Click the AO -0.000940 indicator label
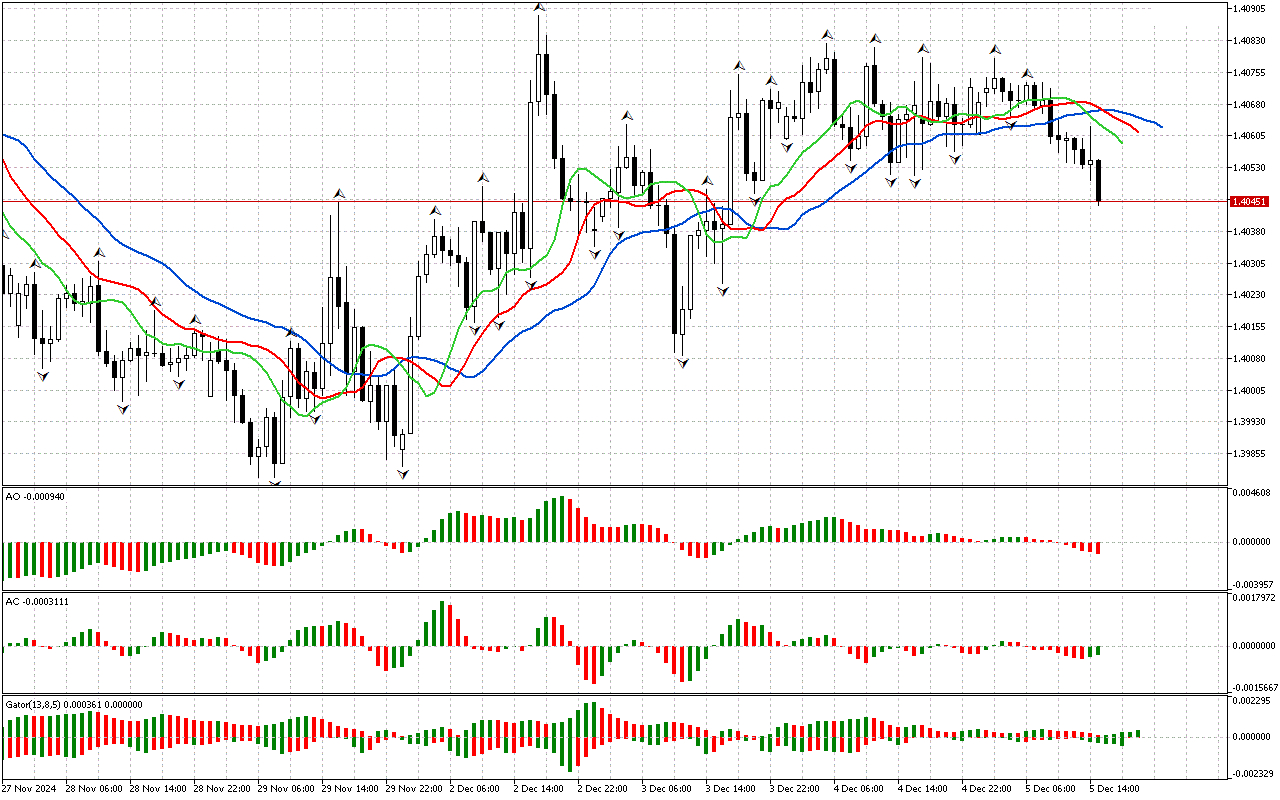 click(x=35, y=496)
